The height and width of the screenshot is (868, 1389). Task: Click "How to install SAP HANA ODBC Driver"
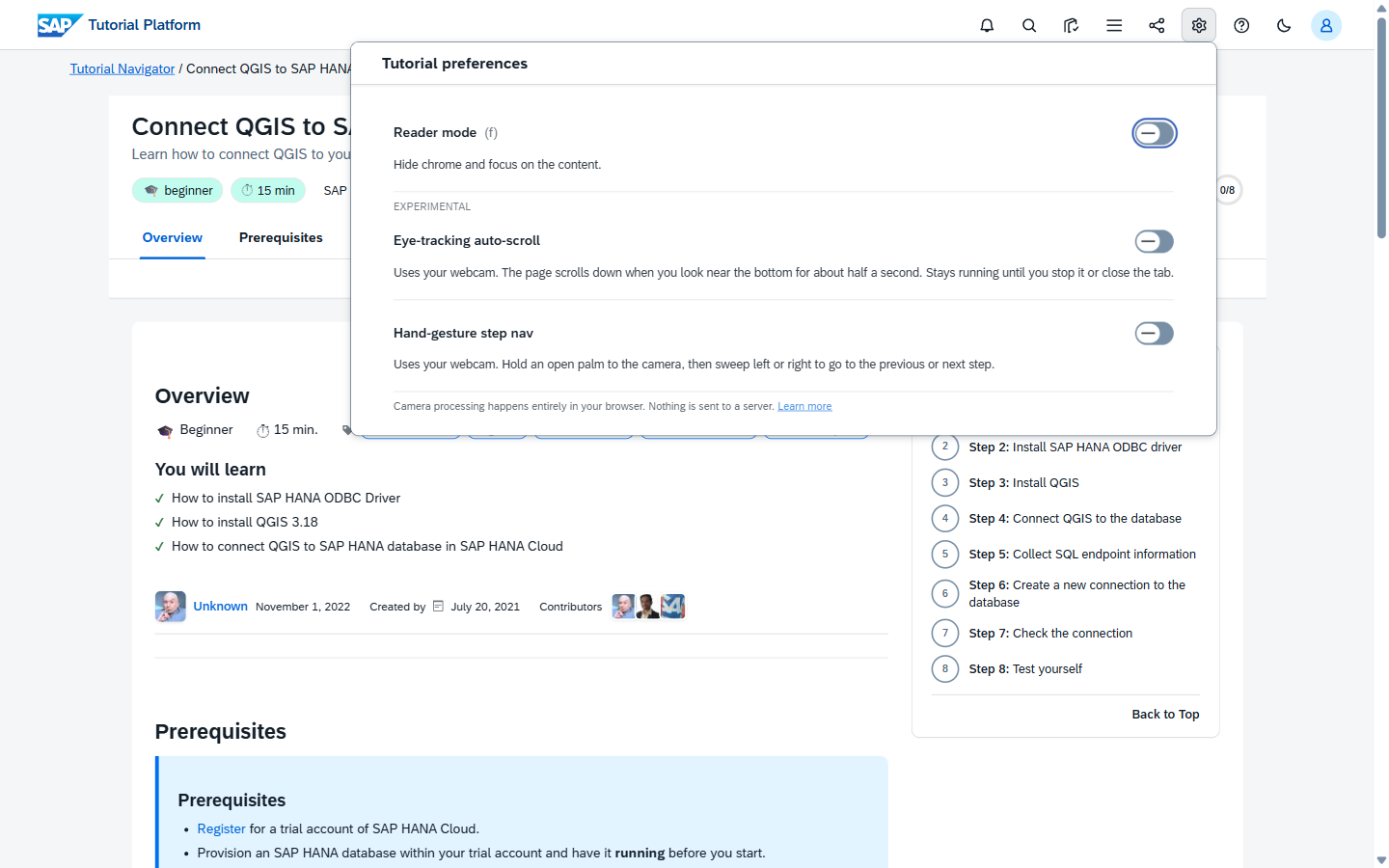(286, 499)
